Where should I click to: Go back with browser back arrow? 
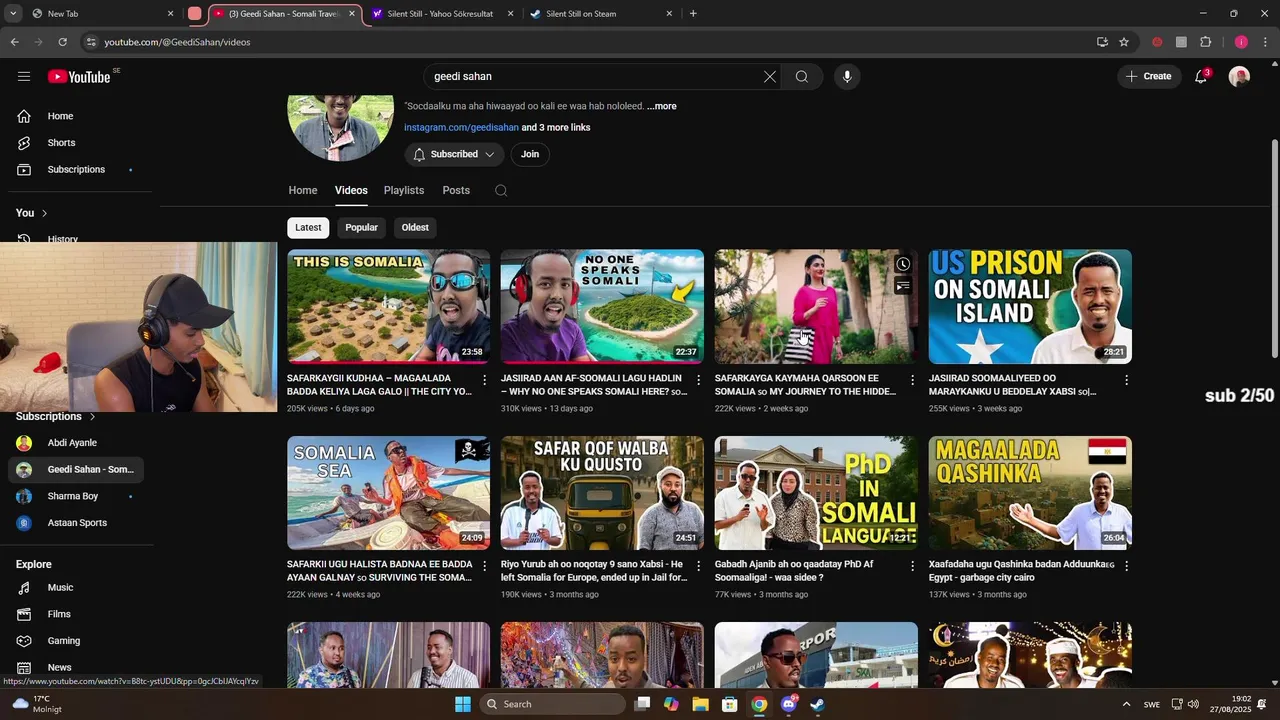point(14,42)
